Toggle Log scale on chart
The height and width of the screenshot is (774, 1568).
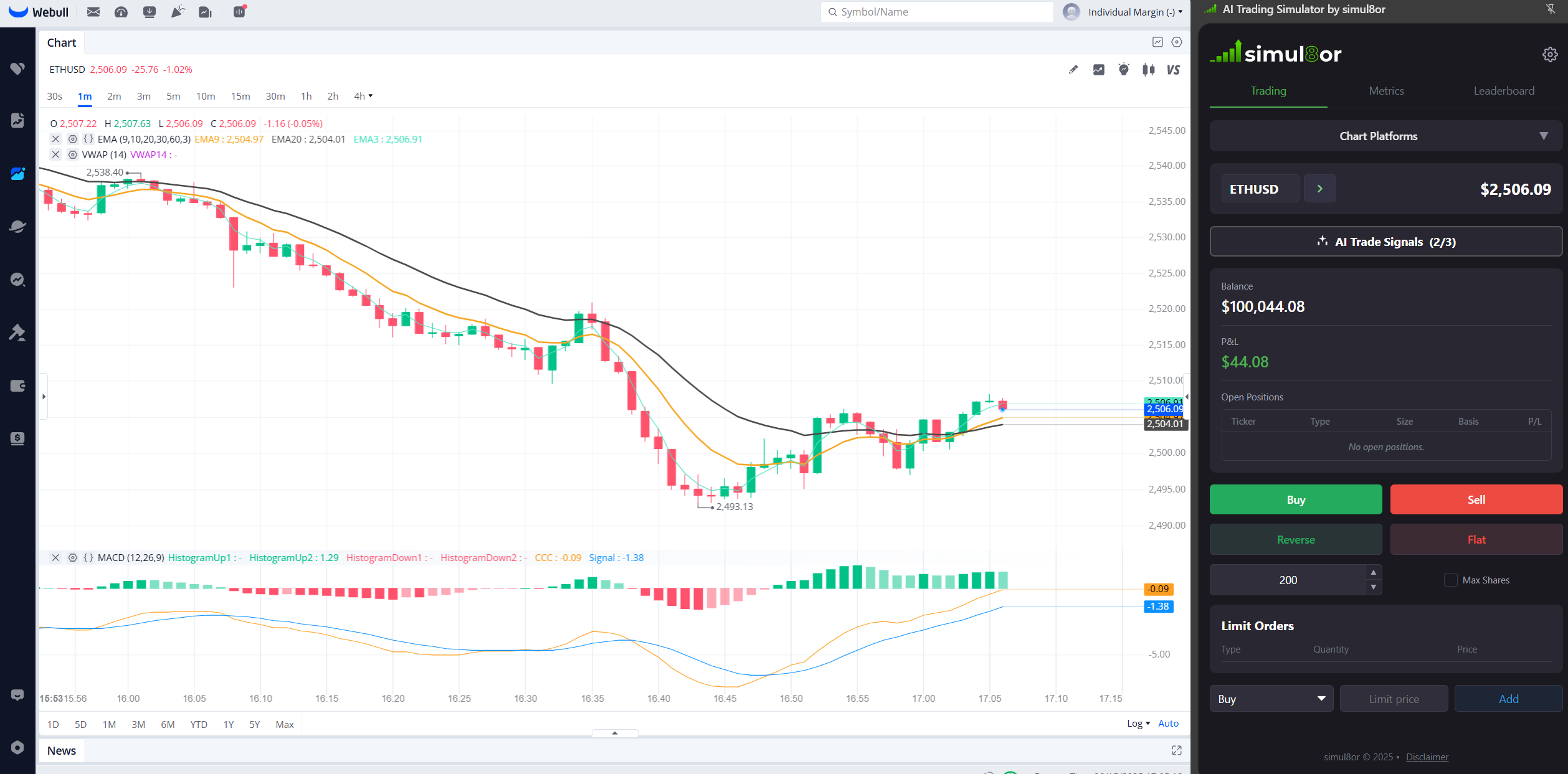coord(1138,723)
